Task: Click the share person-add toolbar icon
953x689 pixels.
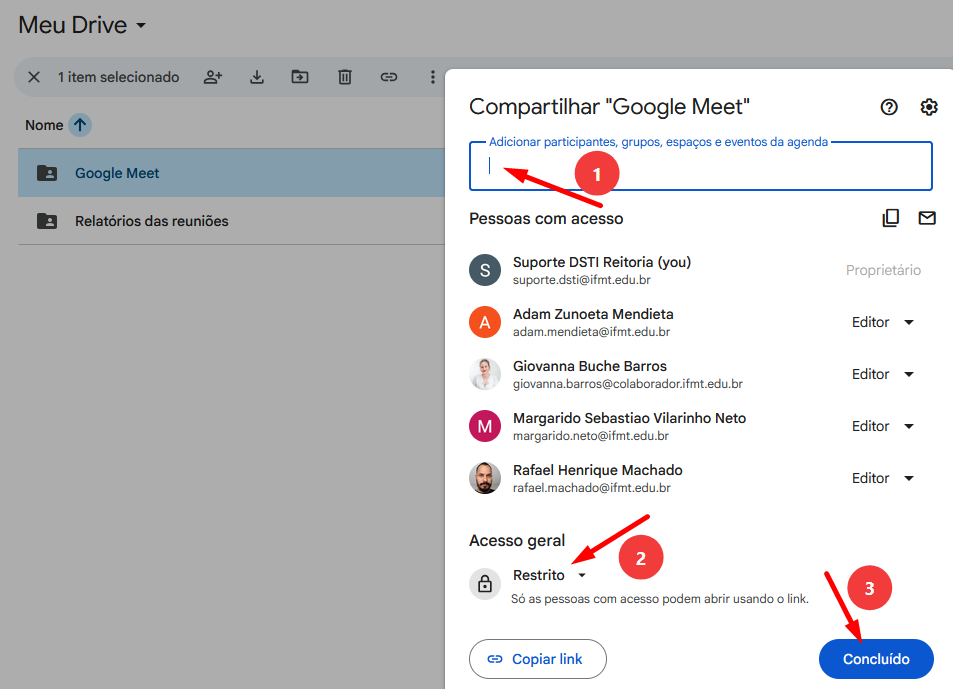Action: 213,77
